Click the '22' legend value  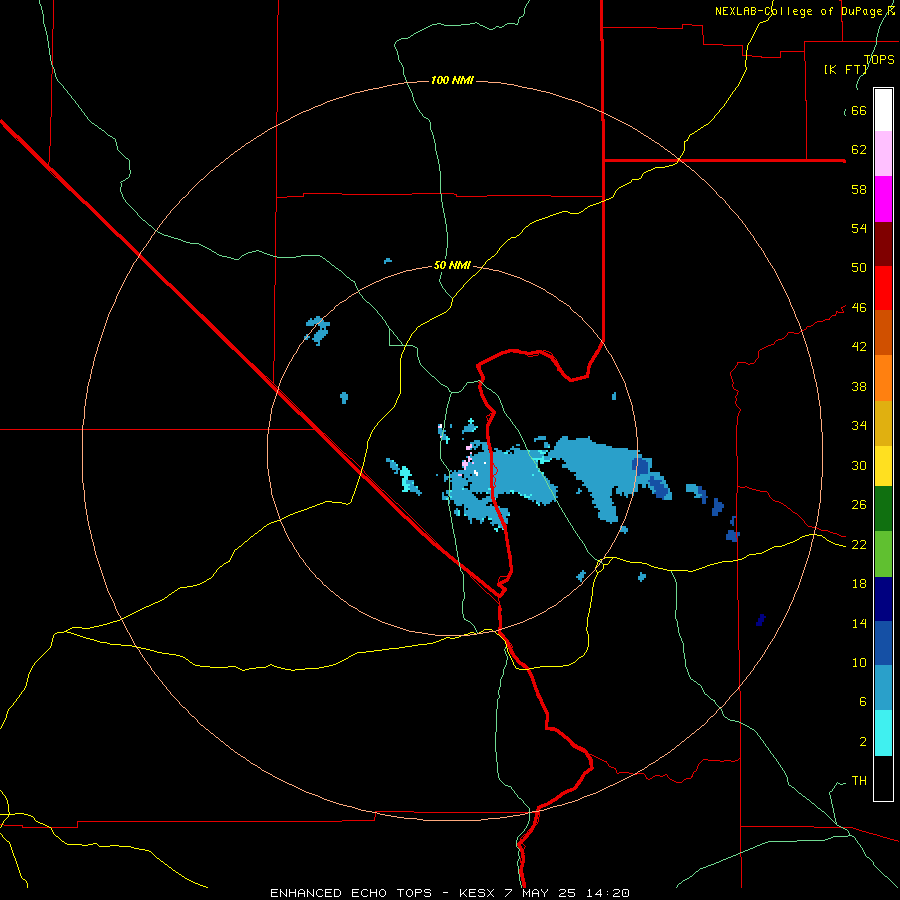pos(859,544)
